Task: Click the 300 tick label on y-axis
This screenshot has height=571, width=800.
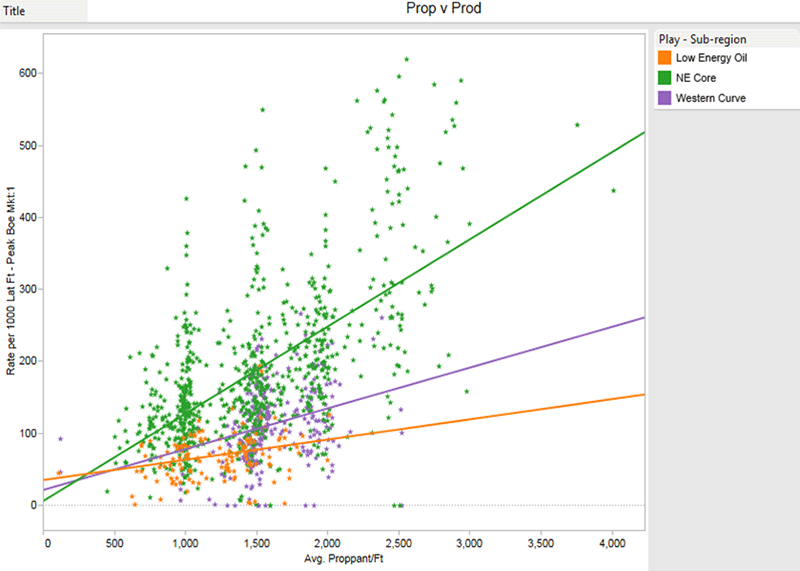Action: (27, 289)
